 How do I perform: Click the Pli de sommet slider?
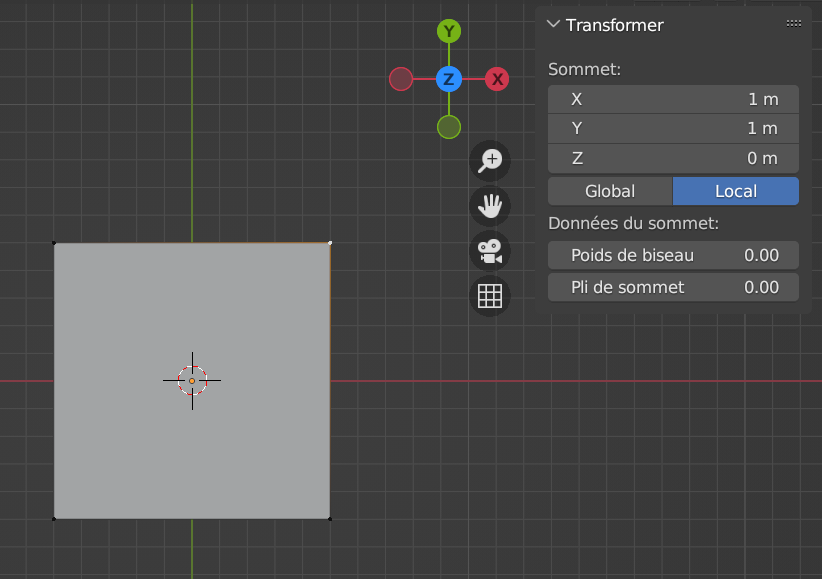point(673,287)
